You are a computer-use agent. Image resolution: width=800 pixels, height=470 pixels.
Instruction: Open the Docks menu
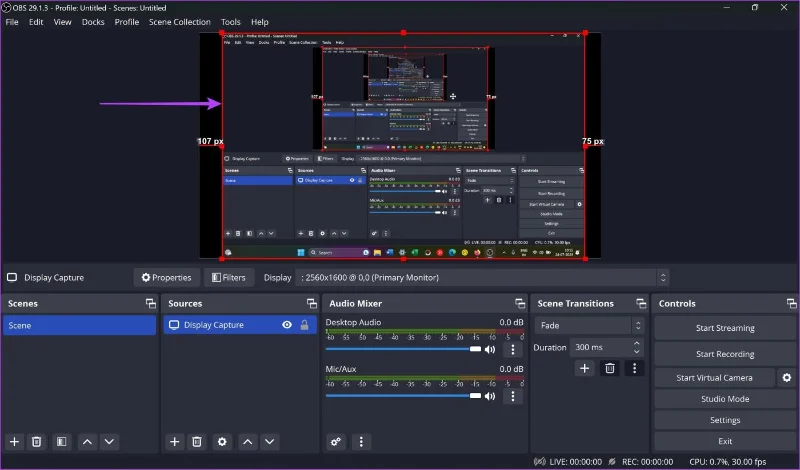93,22
